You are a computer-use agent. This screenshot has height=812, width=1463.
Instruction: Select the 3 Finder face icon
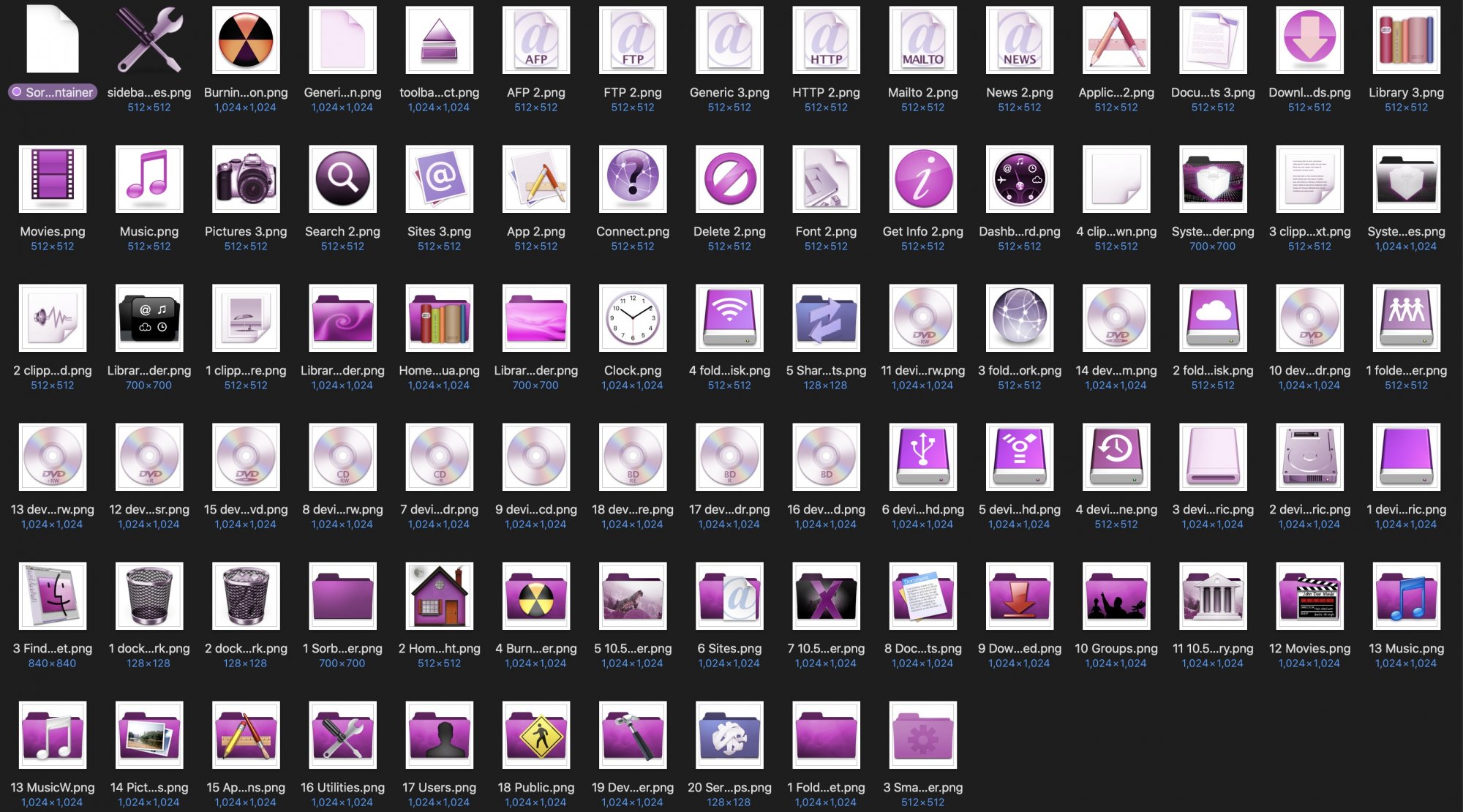coord(53,596)
